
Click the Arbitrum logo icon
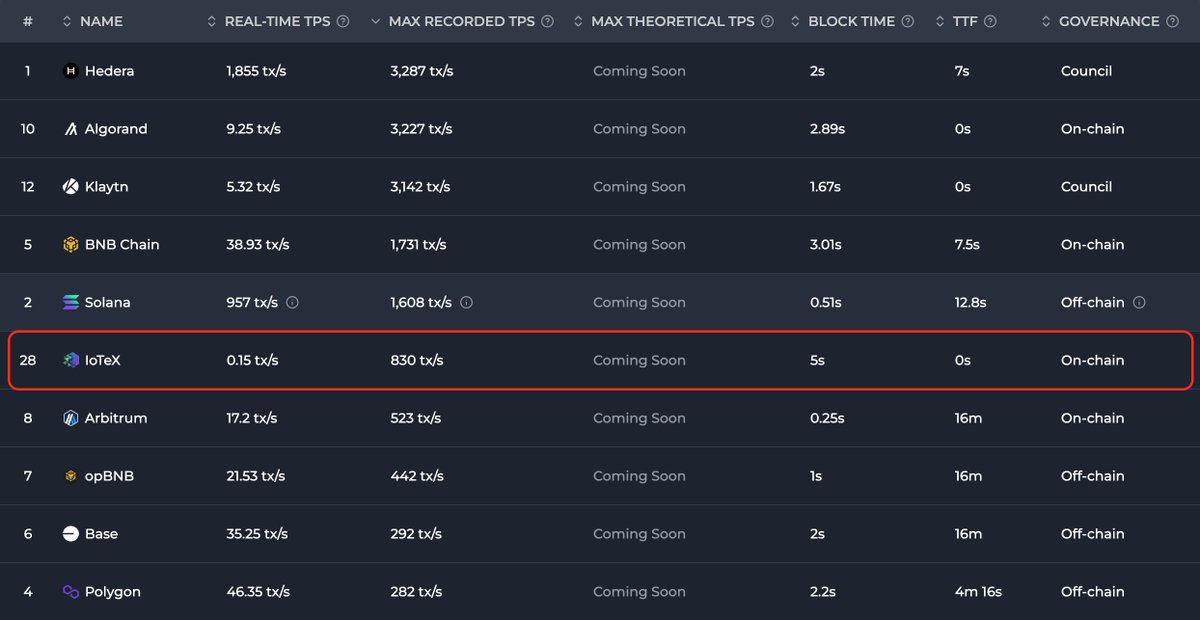coord(70,418)
